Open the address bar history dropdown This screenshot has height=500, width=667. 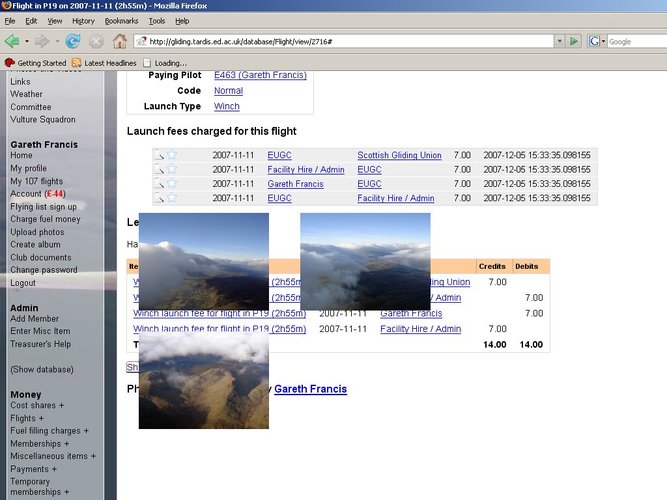(559, 41)
